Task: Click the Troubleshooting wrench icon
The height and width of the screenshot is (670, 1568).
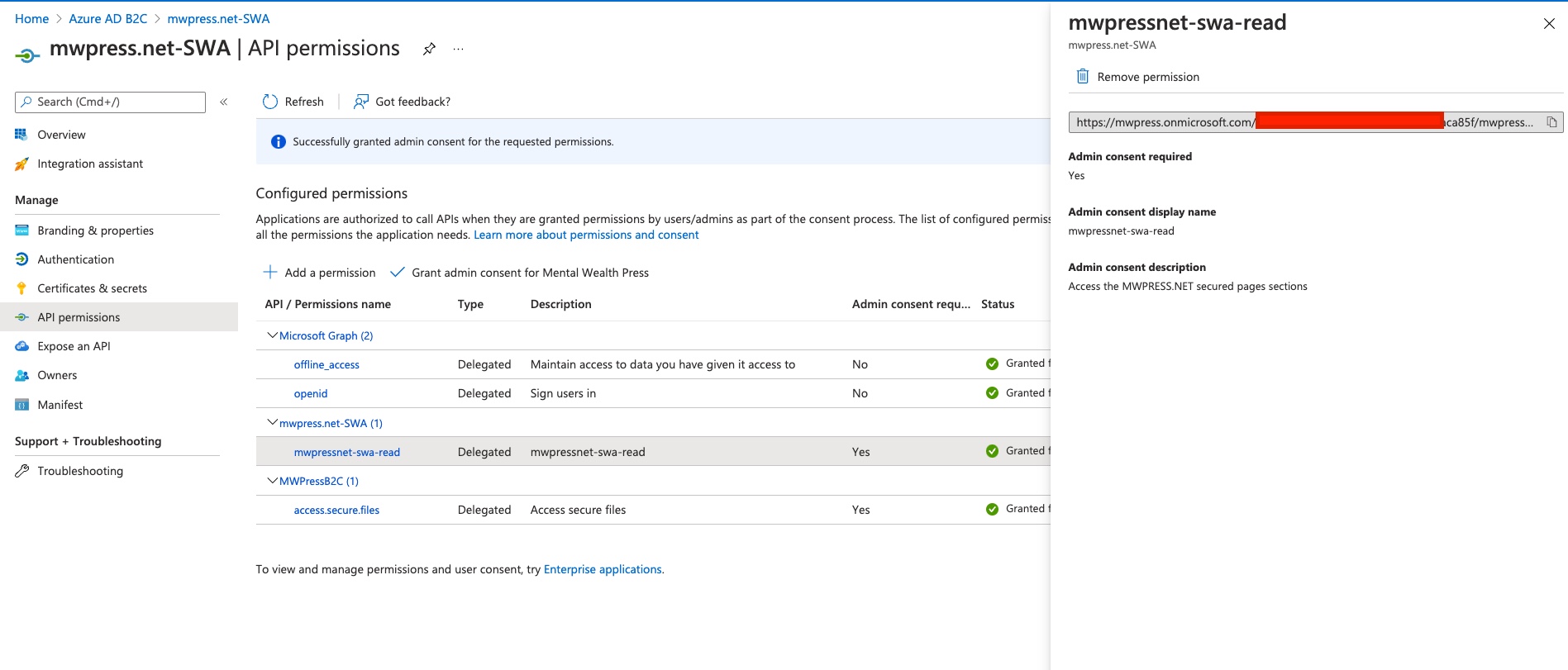Action: 21,471
